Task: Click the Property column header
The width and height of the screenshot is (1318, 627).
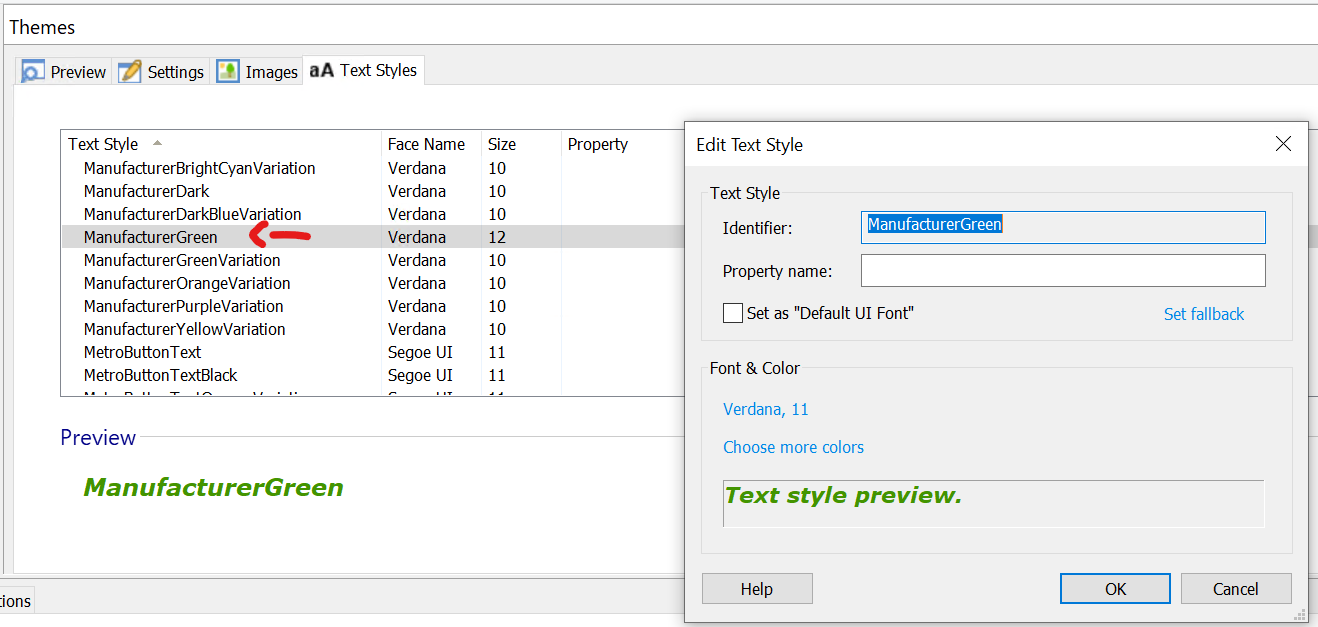Action: click(x=597, y=145)
